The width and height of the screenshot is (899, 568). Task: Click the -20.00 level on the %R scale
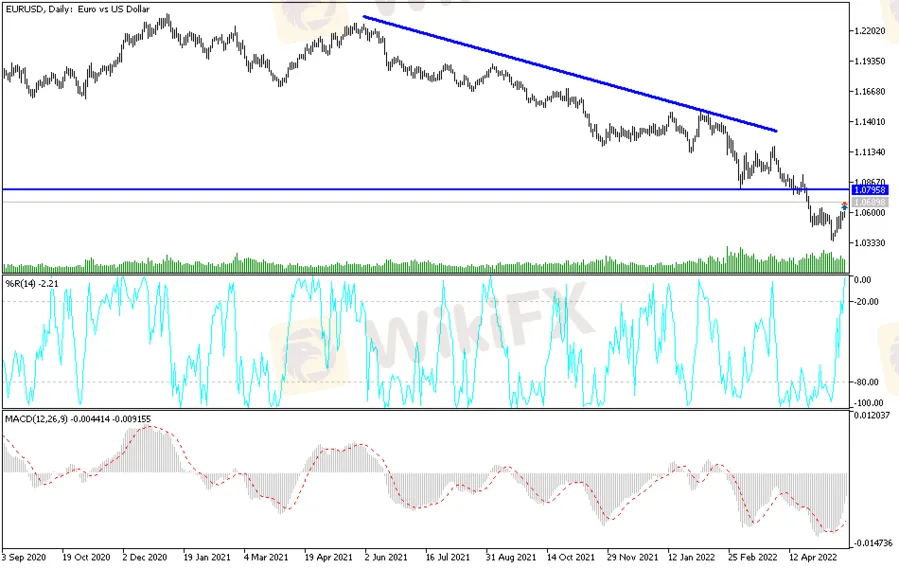866,301
